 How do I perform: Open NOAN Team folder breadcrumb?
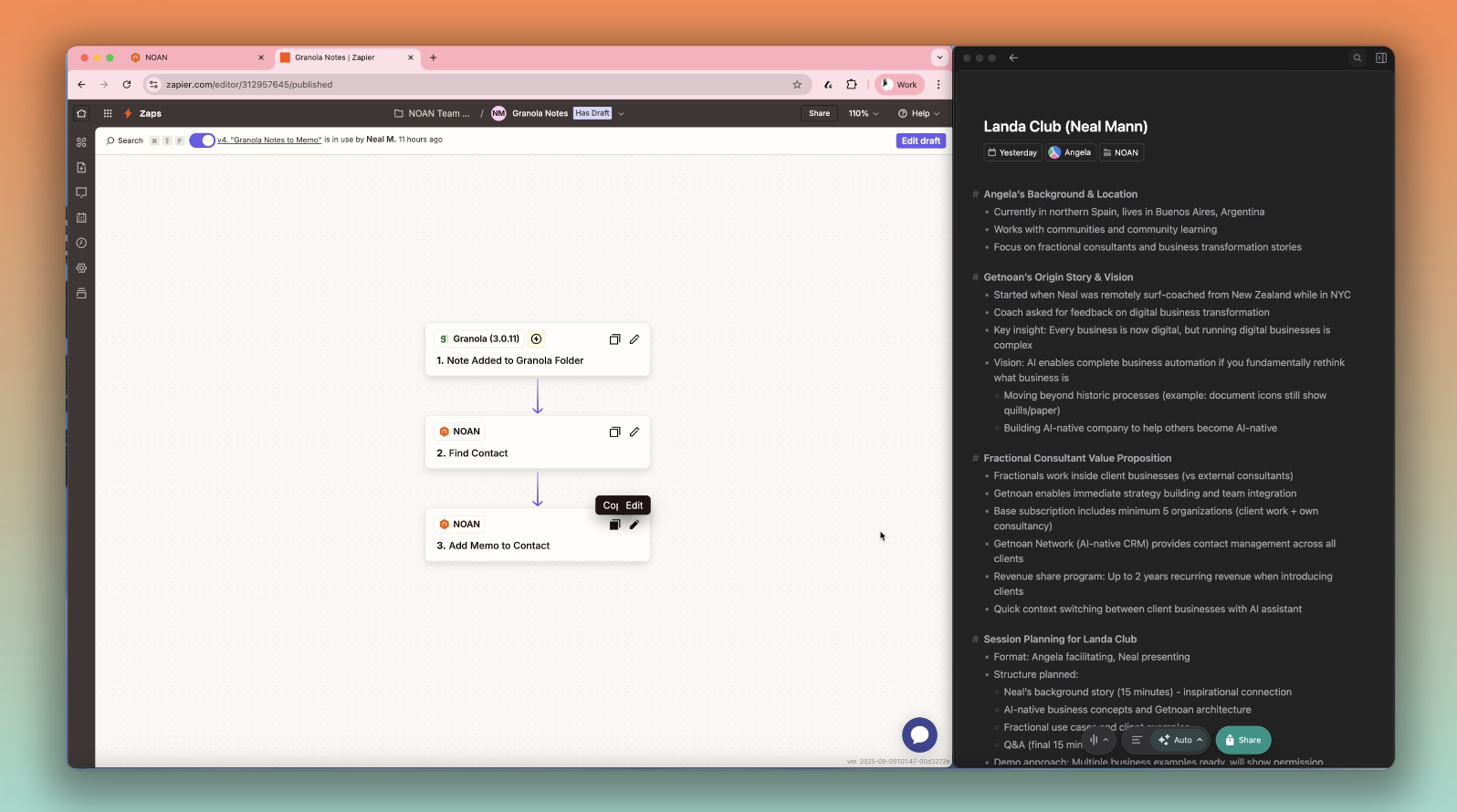point(433,114)
